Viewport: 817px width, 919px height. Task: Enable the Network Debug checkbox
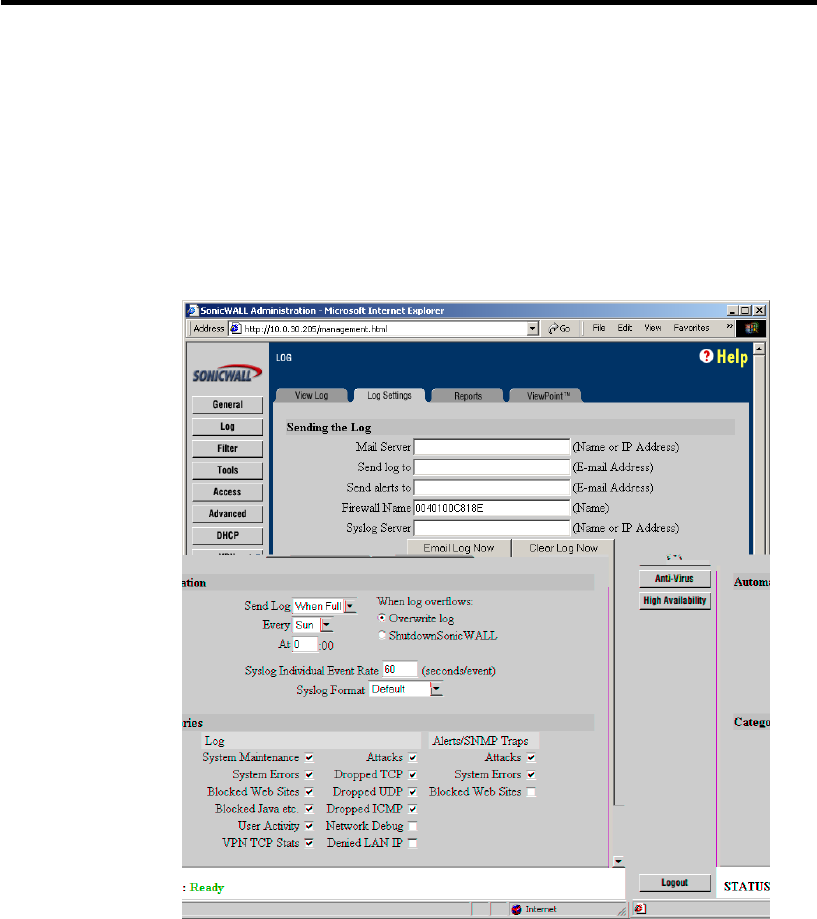413,826
